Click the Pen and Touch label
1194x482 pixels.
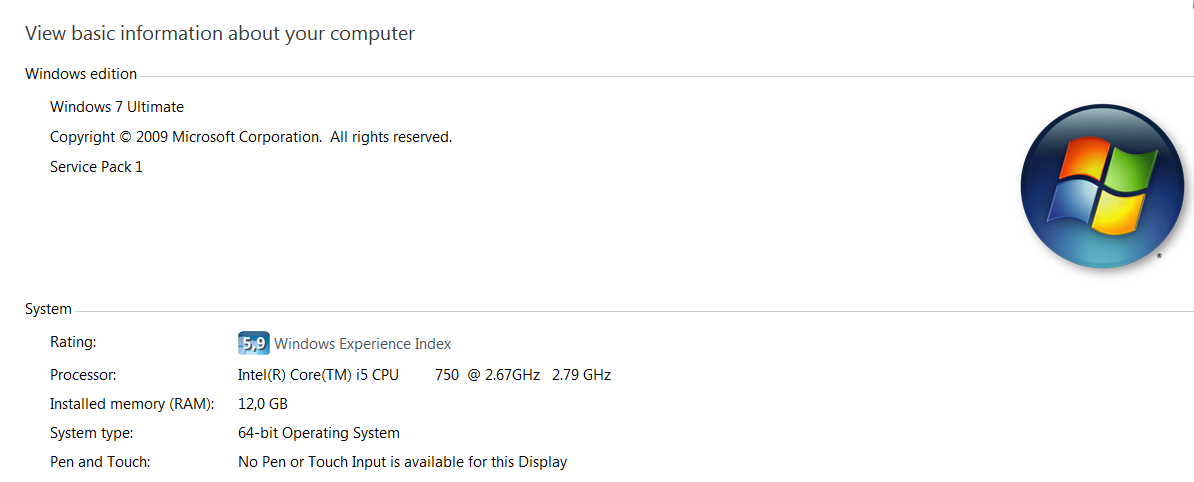coord(100,461)
